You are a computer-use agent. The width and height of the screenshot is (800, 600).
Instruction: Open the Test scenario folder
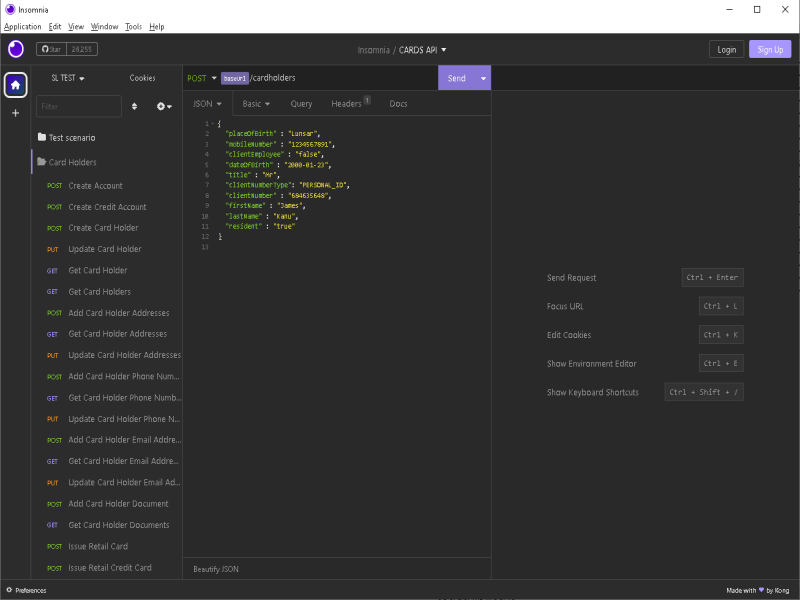pyautogui.click(x=107, y=138)
